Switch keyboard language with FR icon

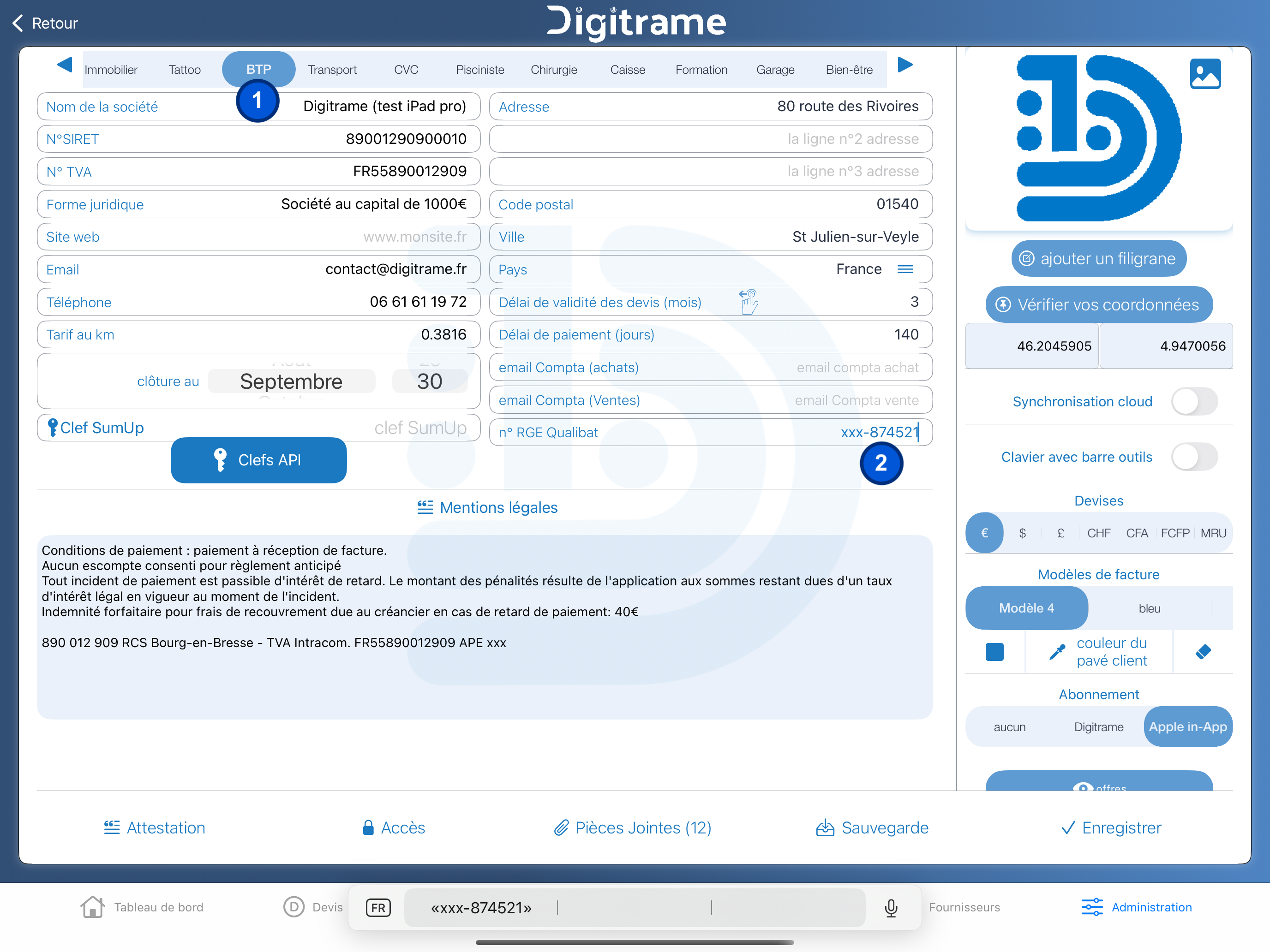(378, 908)
